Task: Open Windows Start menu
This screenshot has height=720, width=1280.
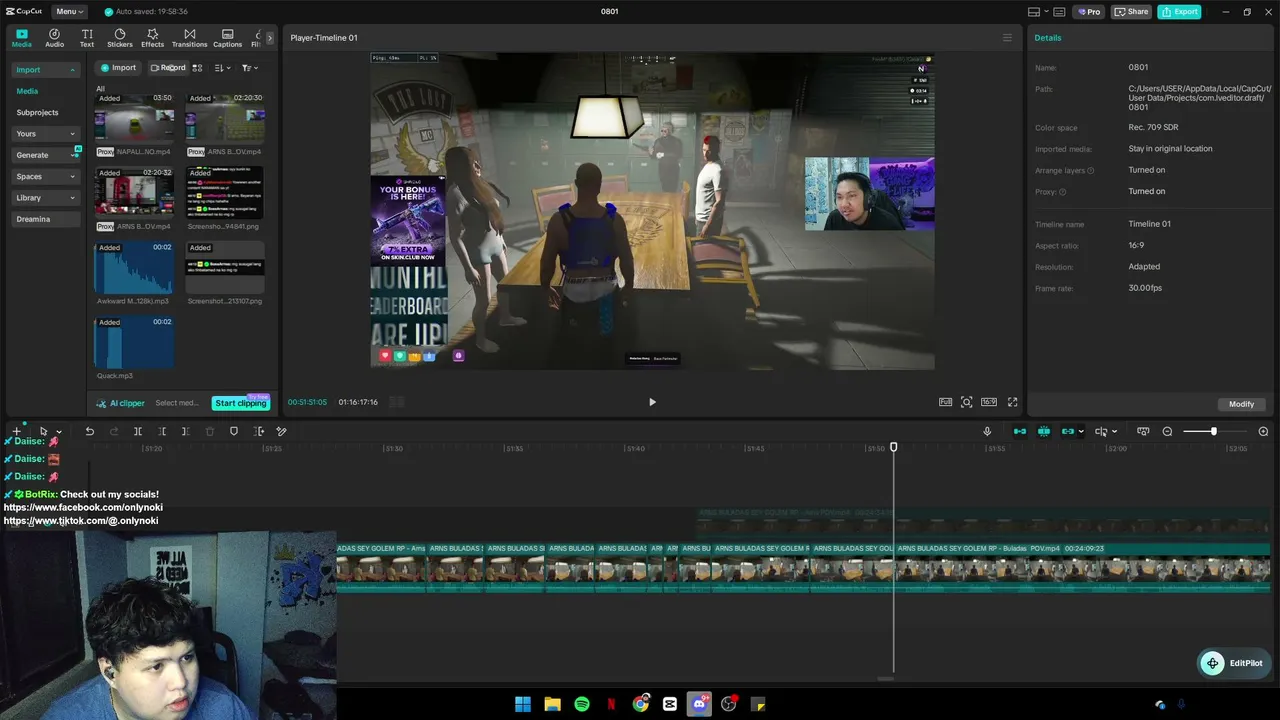Action: [523, 704]
